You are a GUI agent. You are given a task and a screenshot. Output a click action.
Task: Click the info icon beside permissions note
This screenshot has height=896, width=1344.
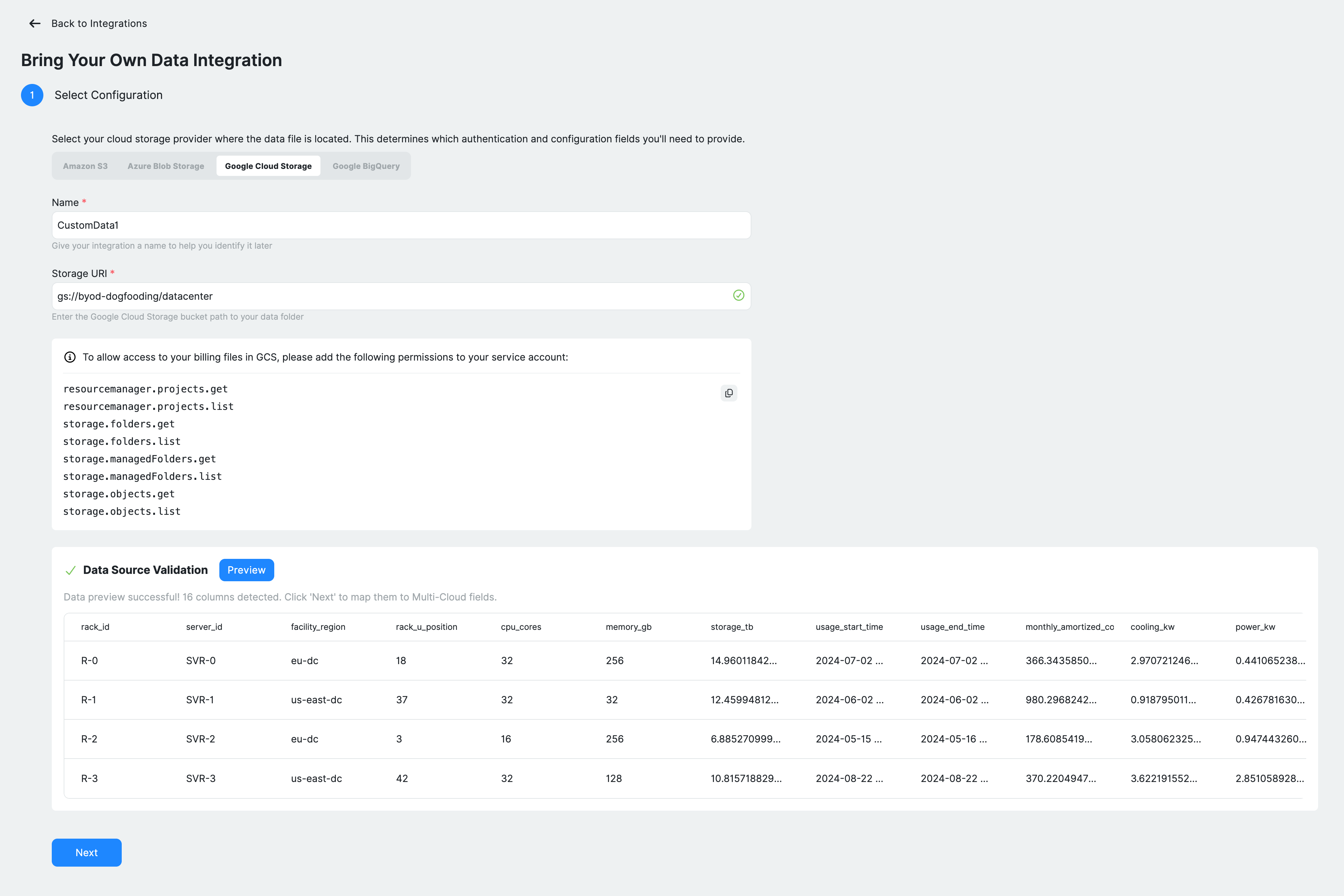(70, 357)
